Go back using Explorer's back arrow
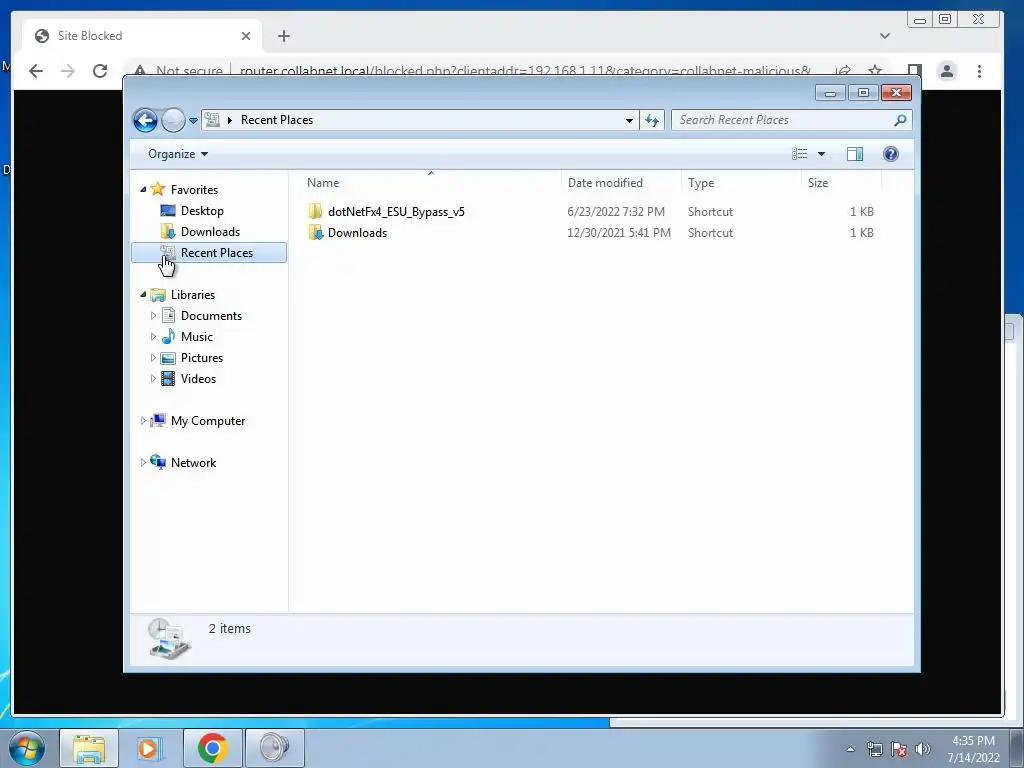 pos(145,120)
